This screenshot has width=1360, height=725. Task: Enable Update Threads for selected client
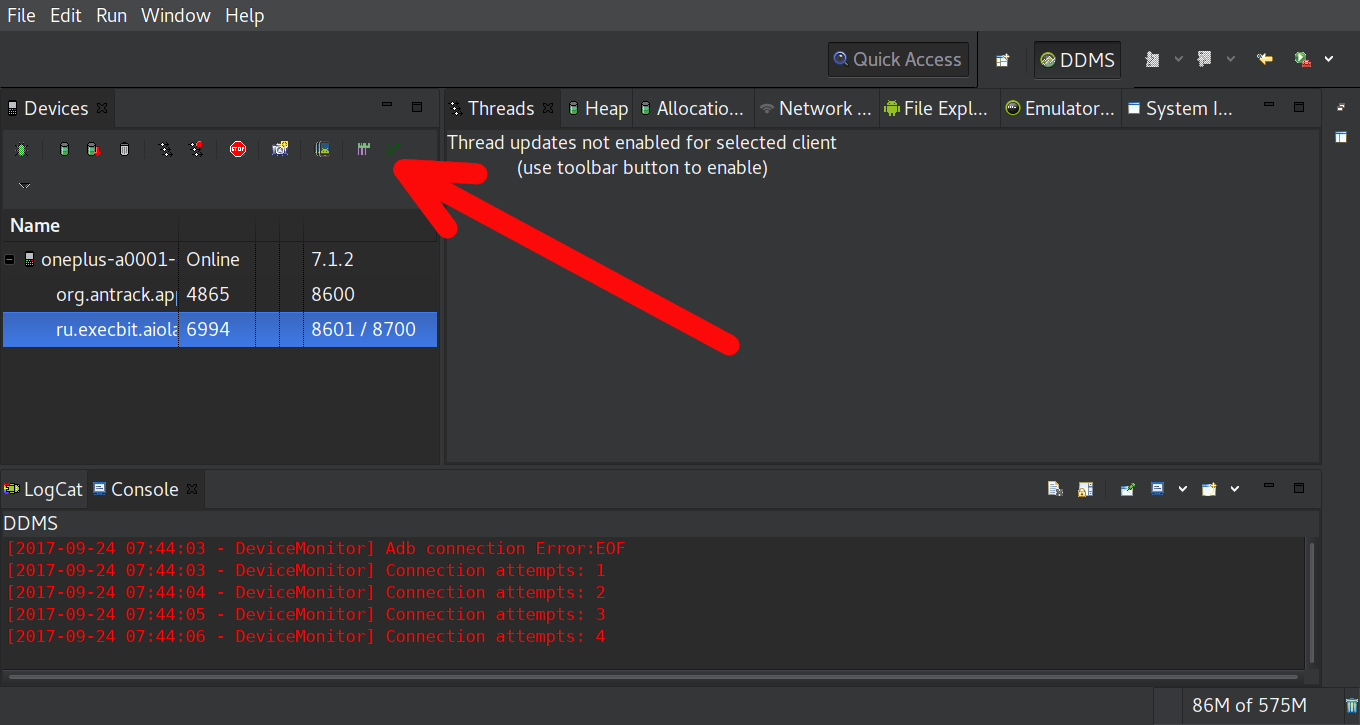click(166, 150)
